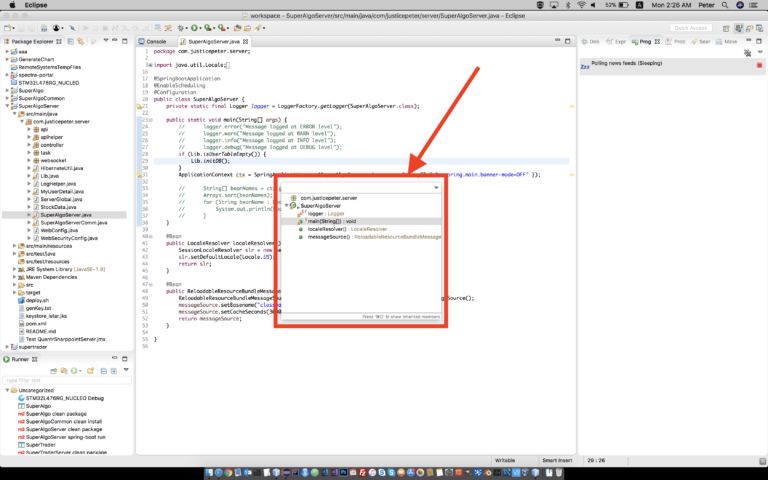Collapse the Uncategorized folder in Runner
This screenshot has width=768, height=480.
[7, 390]
